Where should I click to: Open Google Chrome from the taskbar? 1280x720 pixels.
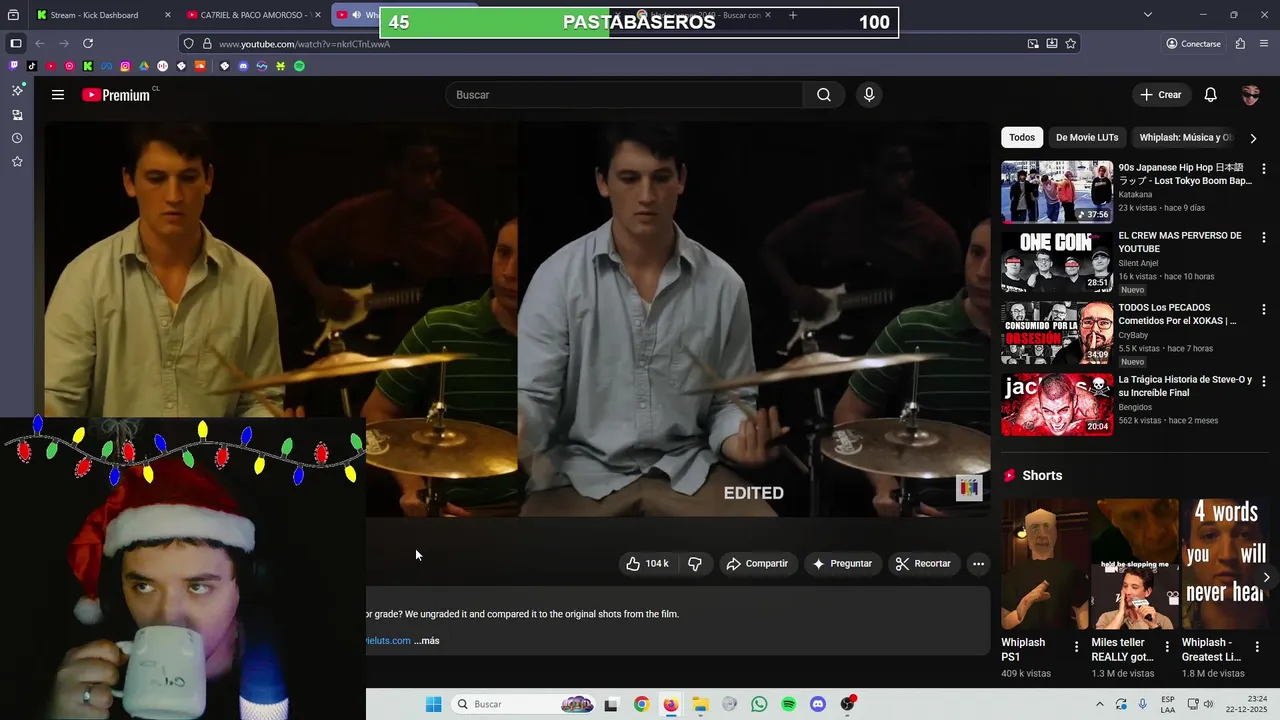[641, 705]
